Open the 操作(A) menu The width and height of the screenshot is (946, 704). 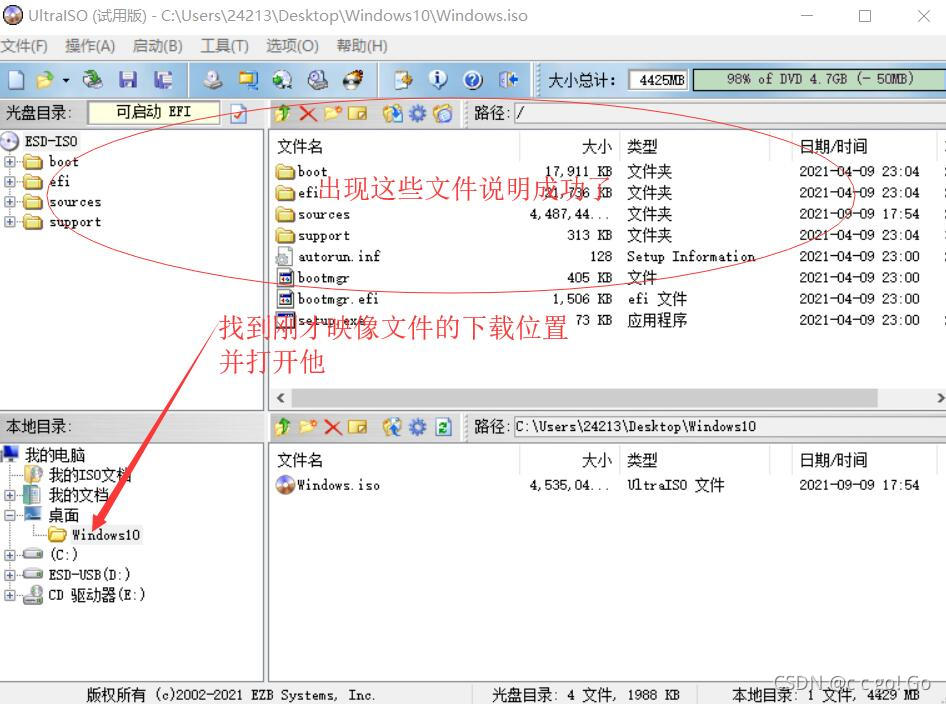pos(90,46)
